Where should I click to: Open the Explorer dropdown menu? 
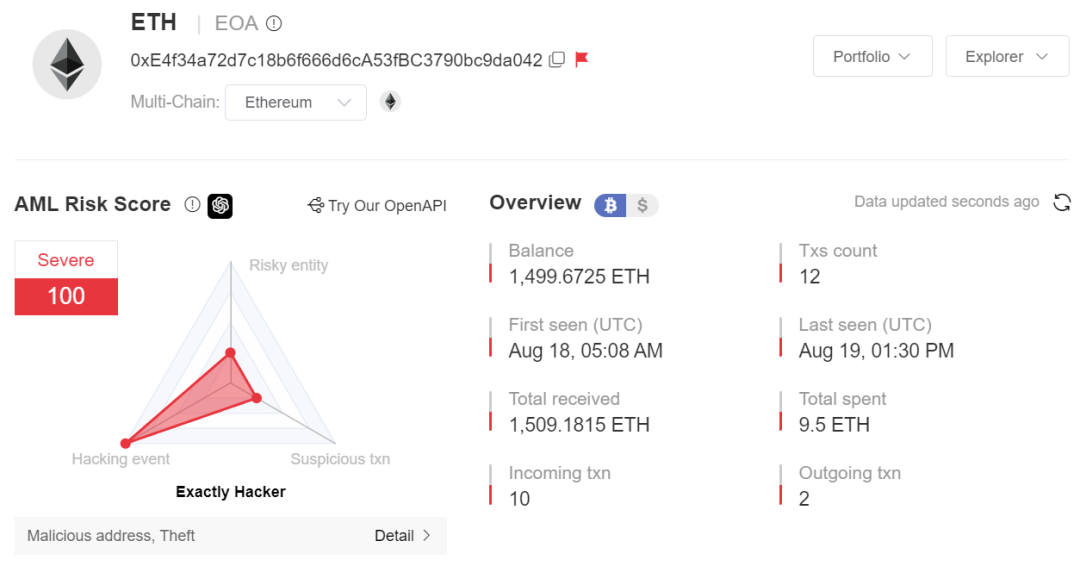pos(1007,56)
